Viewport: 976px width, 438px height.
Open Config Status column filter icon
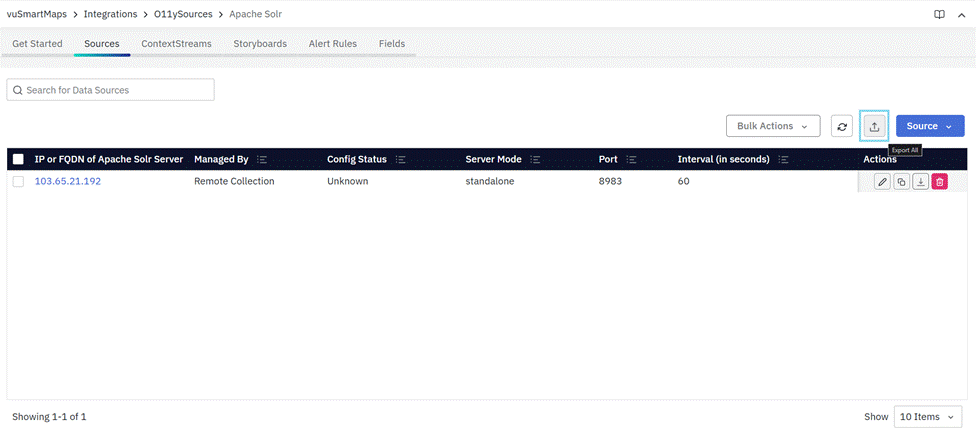coord(400,160)
